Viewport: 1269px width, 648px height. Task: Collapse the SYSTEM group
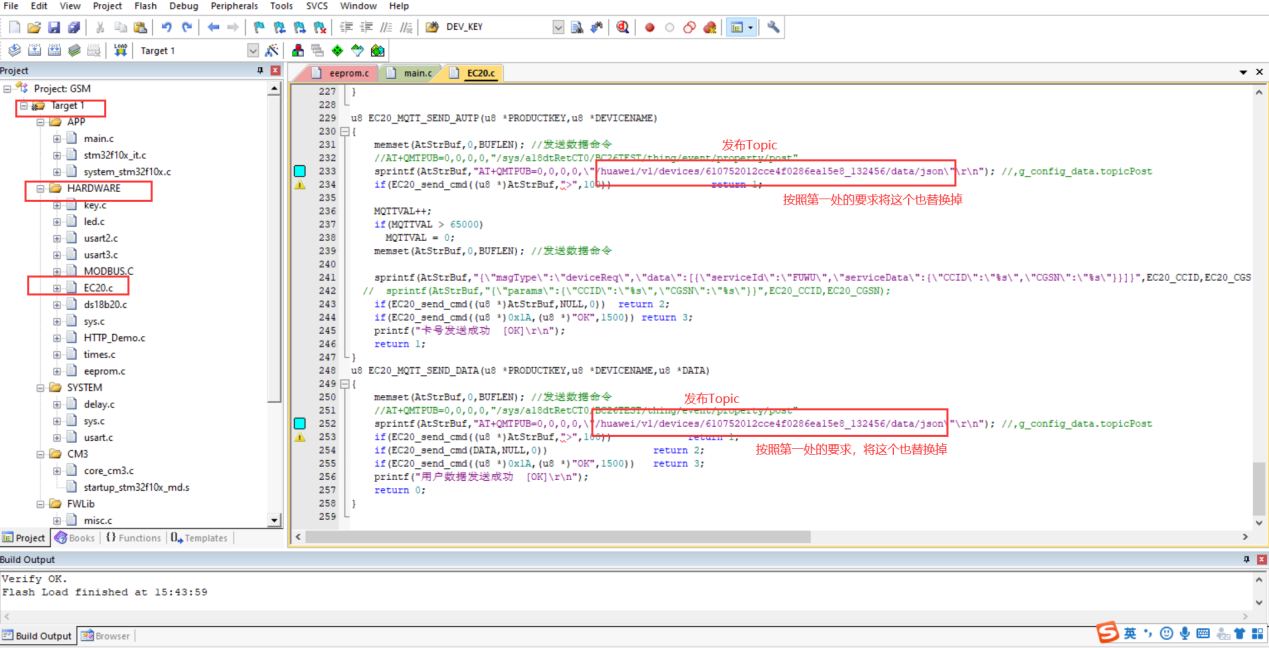[x=41, y=387]
